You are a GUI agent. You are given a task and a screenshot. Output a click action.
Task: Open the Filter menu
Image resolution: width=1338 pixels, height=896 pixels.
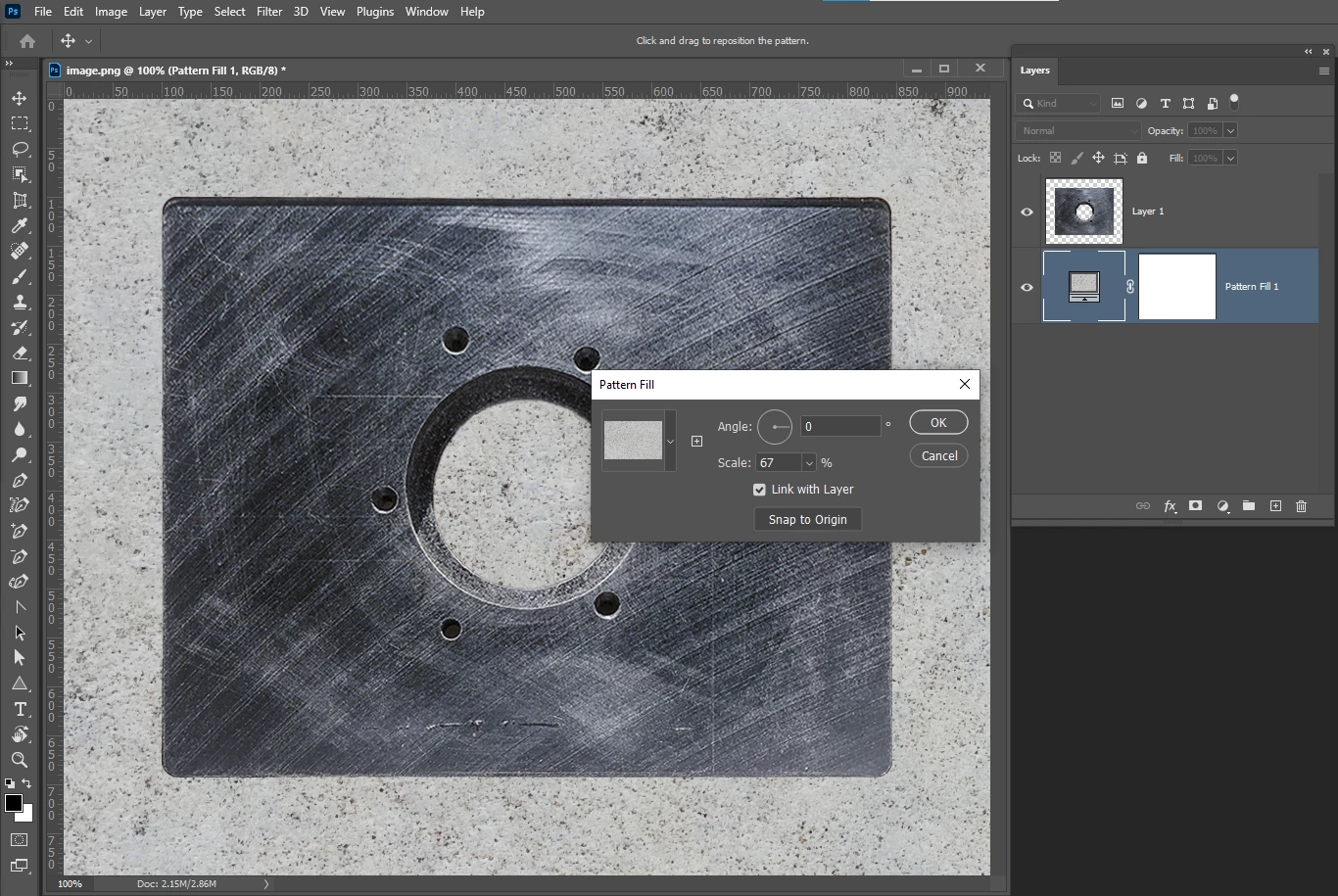[269, 12]
